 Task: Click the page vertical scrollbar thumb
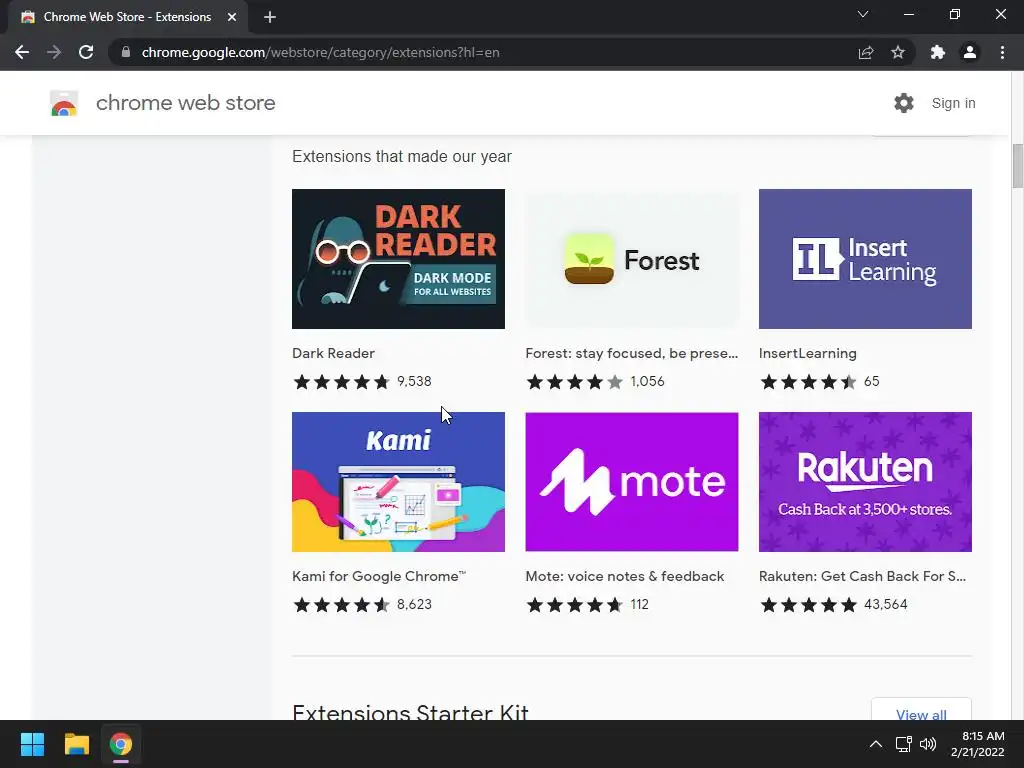click(1017, 165)
